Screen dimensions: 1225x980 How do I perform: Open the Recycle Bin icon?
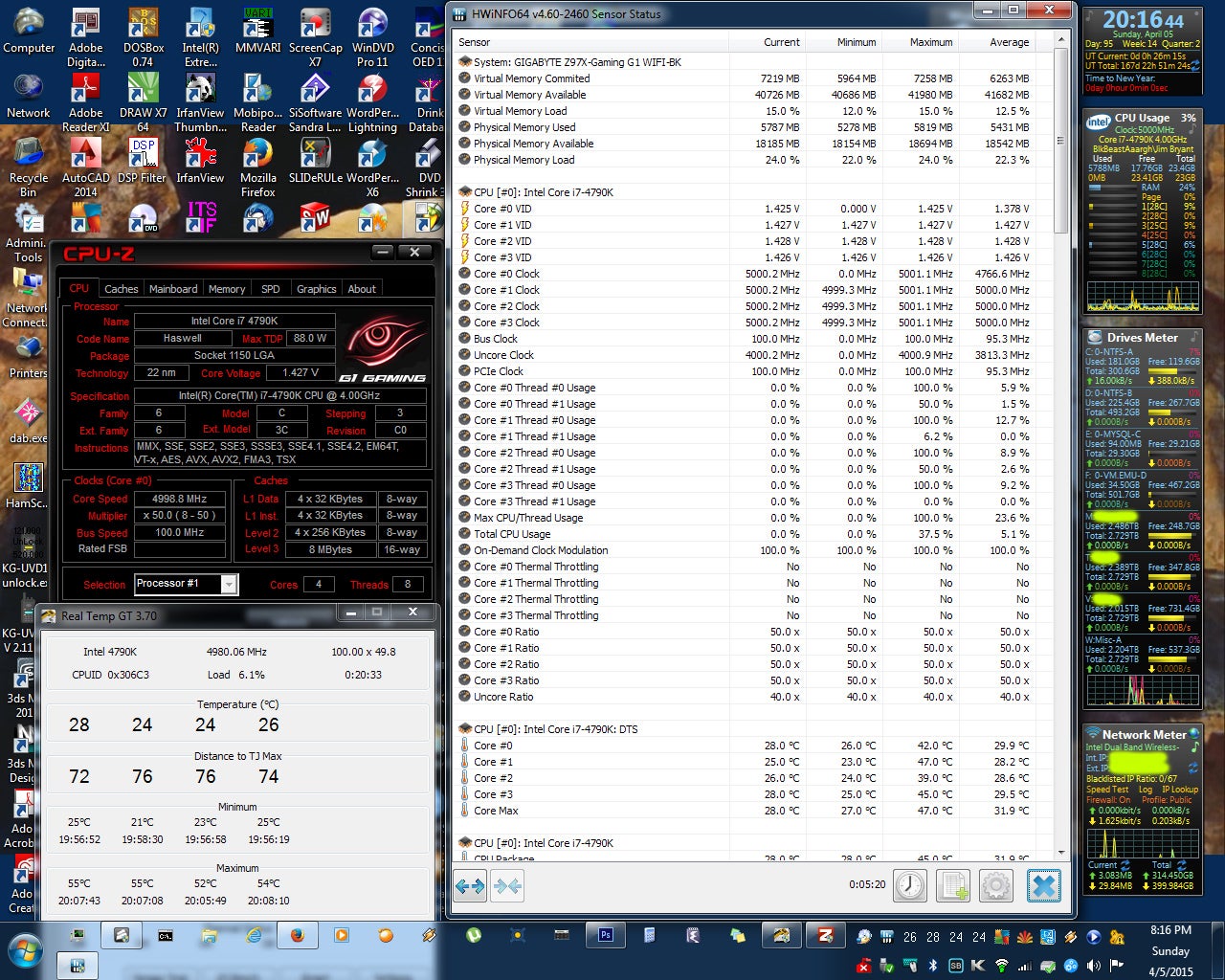pos(29,168)
